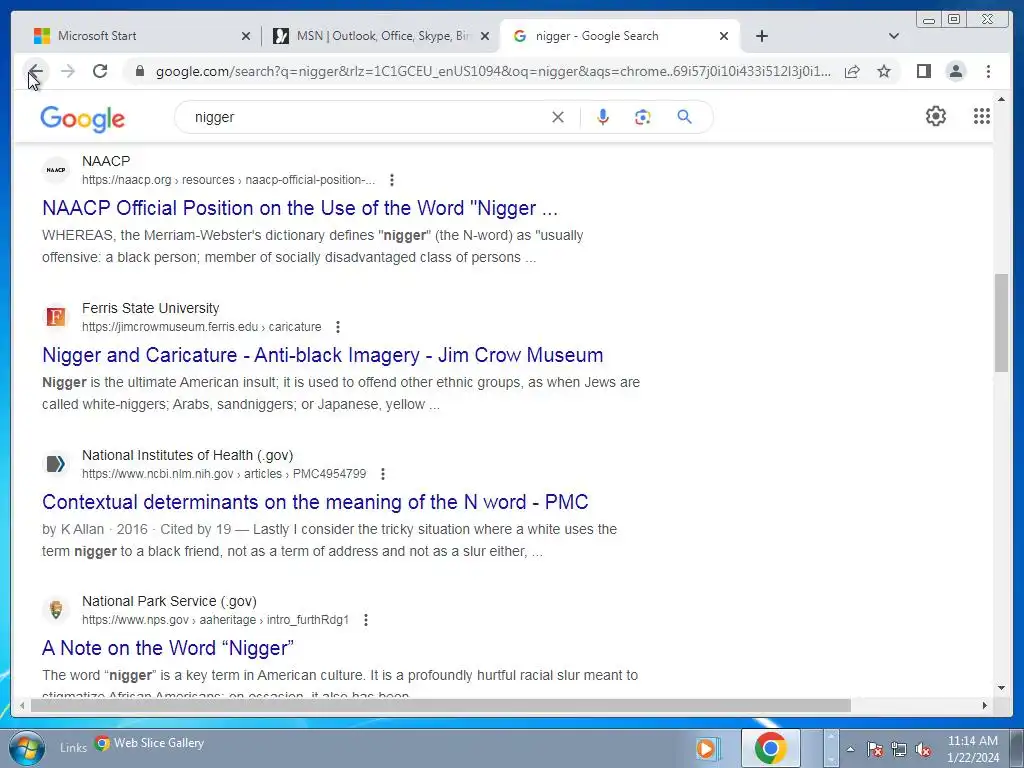Viewport: 1024px width, 768px height.
Task: Click the nps.gov aaheritage URL text
Action: click(x=216, y=620)
